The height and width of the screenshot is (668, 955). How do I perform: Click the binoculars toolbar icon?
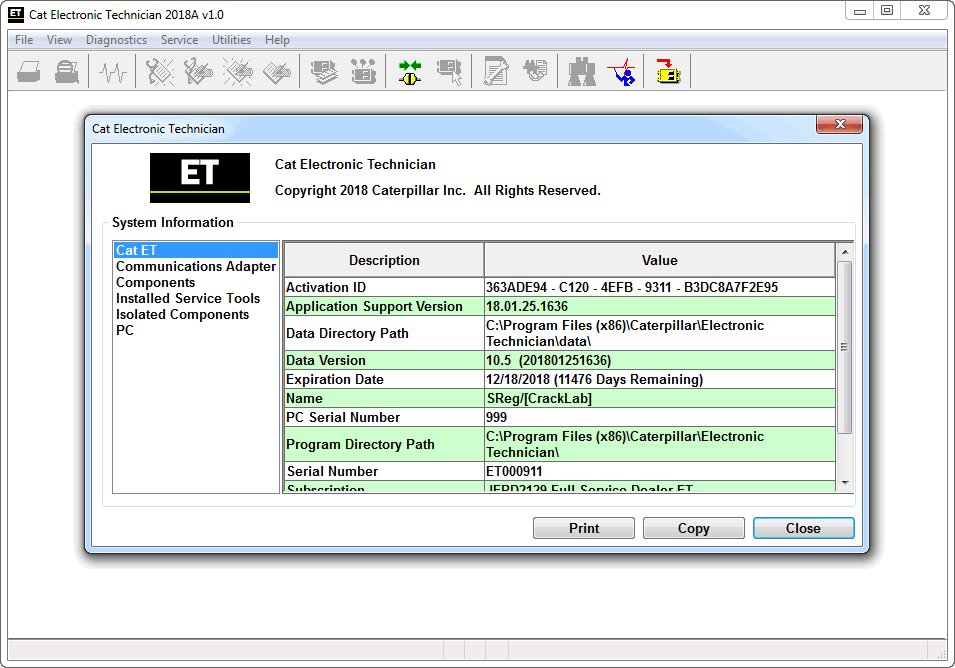tap(582, 72)
